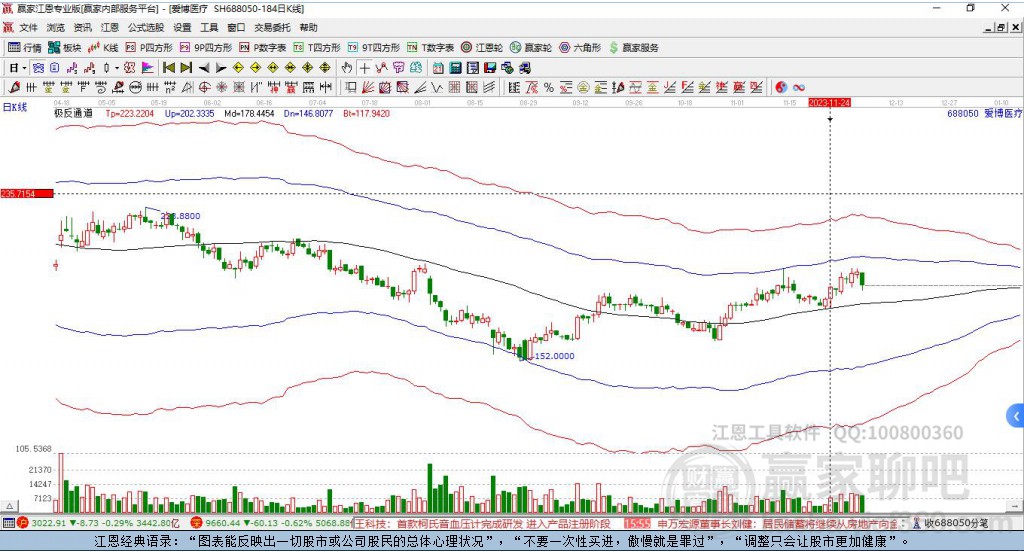Image resolution: width=1024 pixels, height=551 pixels.
Task: Open the 行情 market quotes view
Action: pos(25,48)
